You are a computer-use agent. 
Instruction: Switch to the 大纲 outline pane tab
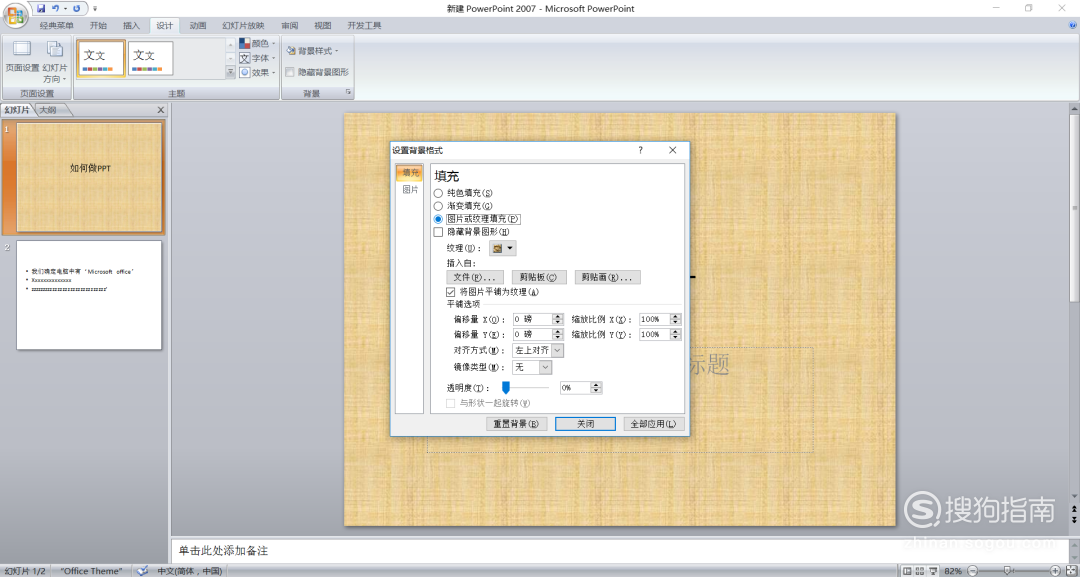pos(48,110)
